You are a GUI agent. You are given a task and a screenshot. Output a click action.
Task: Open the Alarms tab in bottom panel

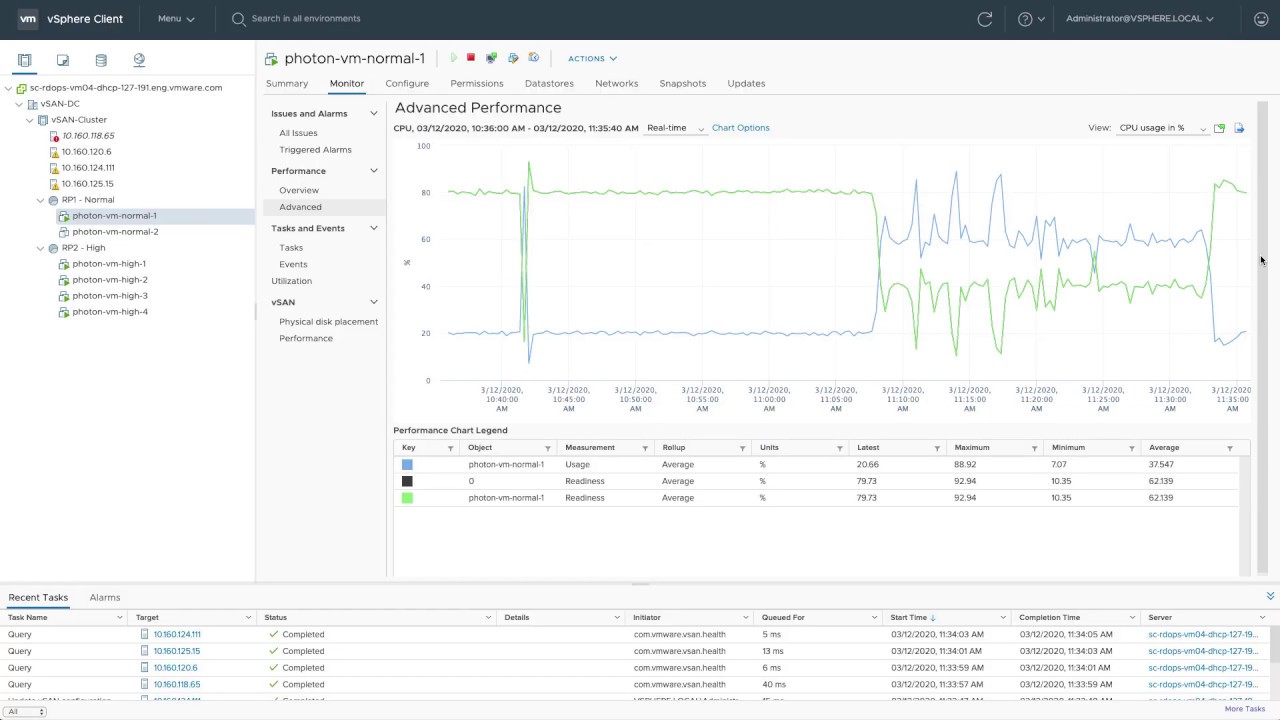tap(105, 597)
